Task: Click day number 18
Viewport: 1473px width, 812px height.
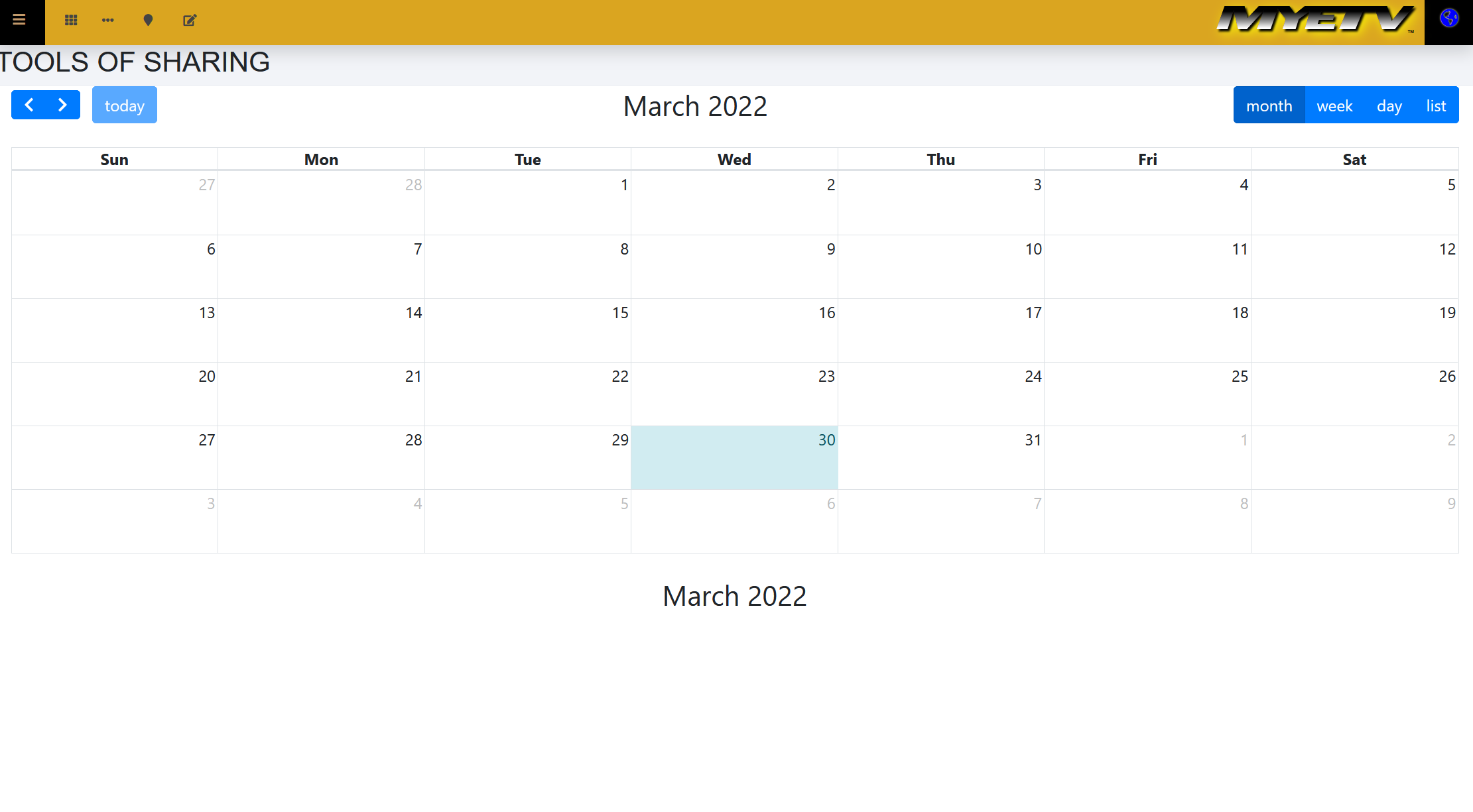Action: coord(1240,313)
